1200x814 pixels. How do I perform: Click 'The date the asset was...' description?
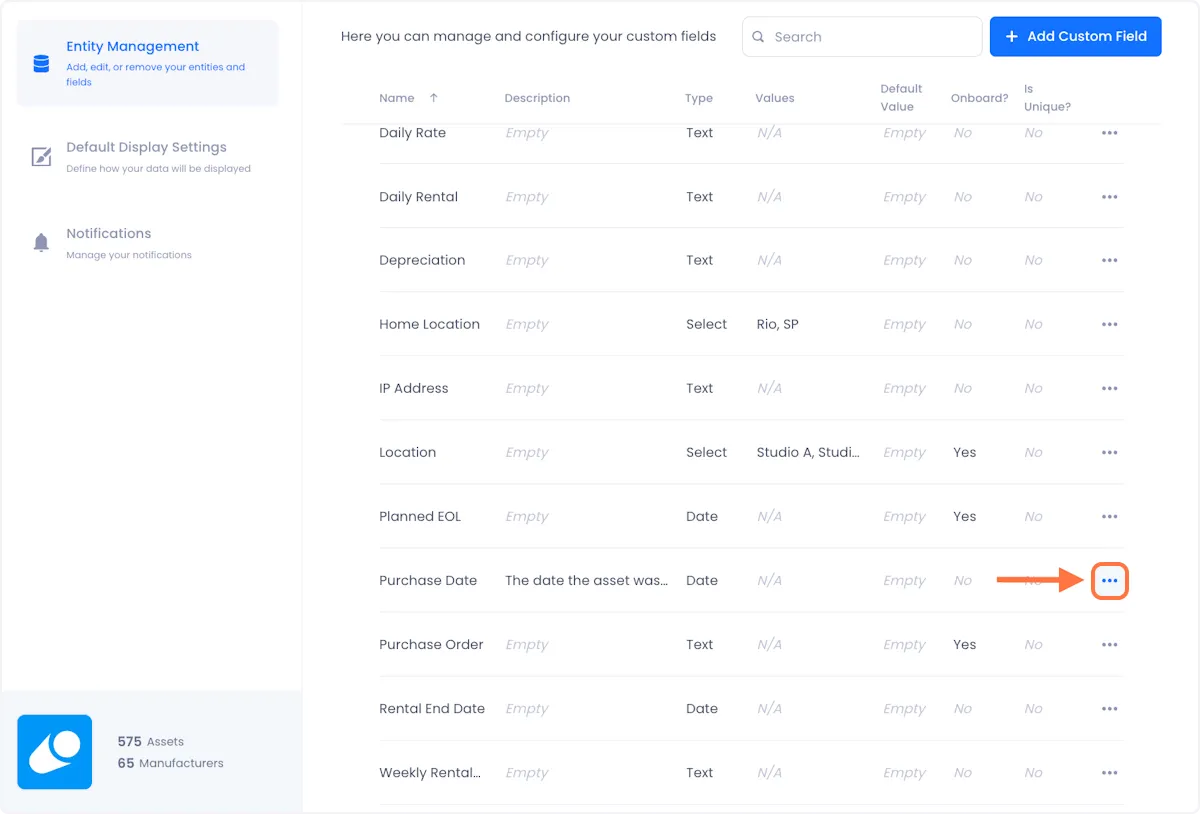[x=586, y=580]
